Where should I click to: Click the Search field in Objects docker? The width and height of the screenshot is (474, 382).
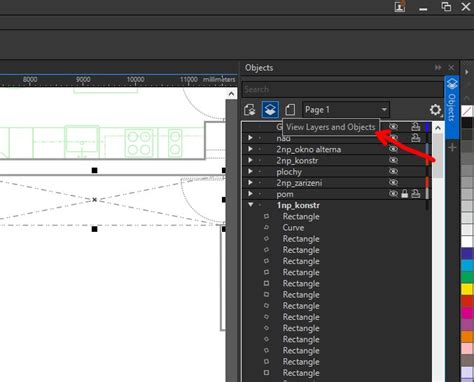point(342,89)
